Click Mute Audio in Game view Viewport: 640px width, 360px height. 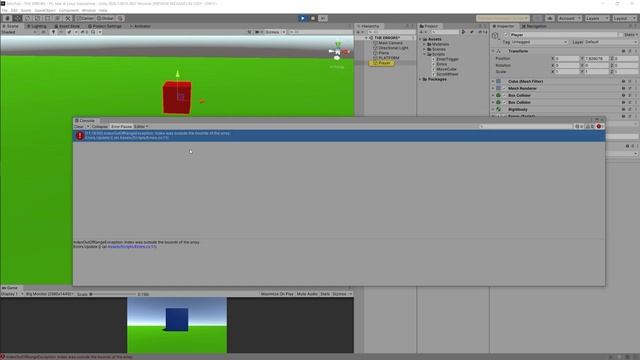(307, 294)
